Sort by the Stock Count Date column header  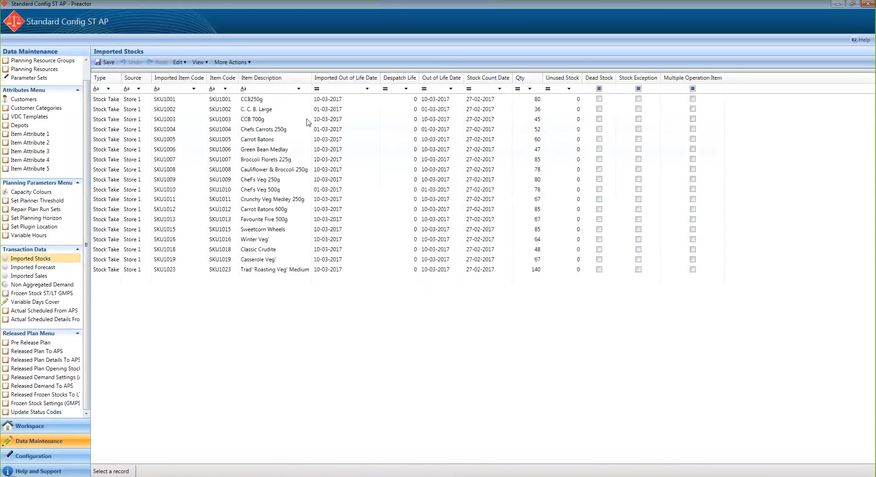point(488,77)
